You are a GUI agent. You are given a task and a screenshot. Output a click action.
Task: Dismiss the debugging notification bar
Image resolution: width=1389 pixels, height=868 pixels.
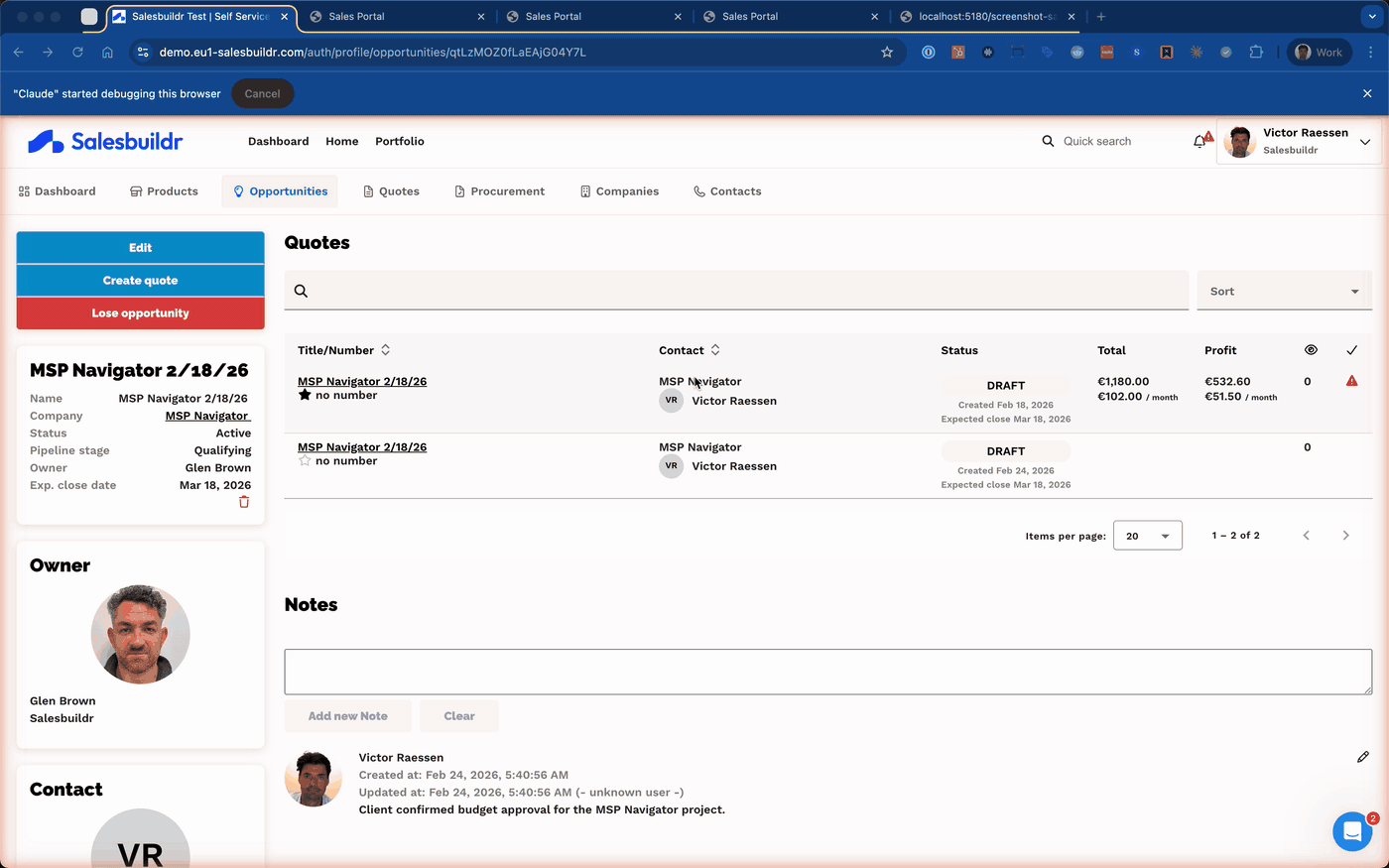pos(1367,93)
